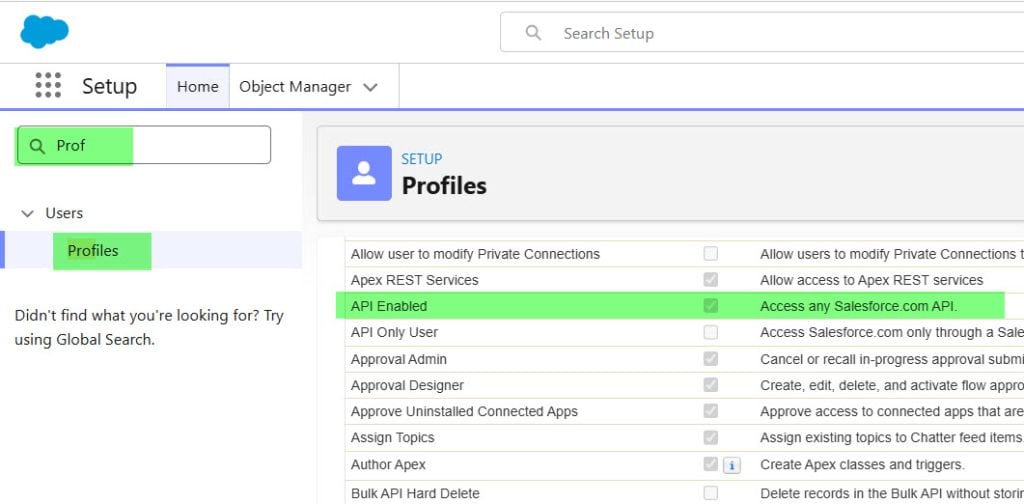Click 'Allow access to Apex REST services' description
This screenshot has width=1024, height=504.
[871, 280]
